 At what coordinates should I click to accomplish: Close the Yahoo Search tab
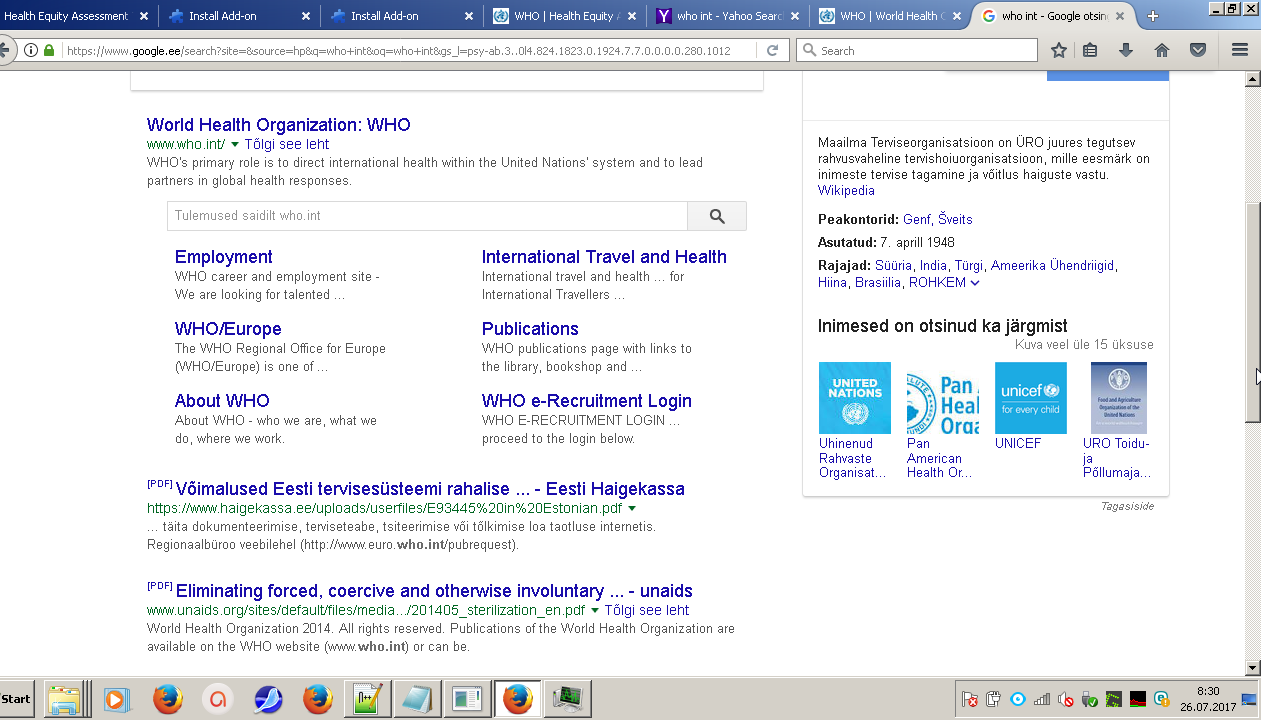coord(797,16)
